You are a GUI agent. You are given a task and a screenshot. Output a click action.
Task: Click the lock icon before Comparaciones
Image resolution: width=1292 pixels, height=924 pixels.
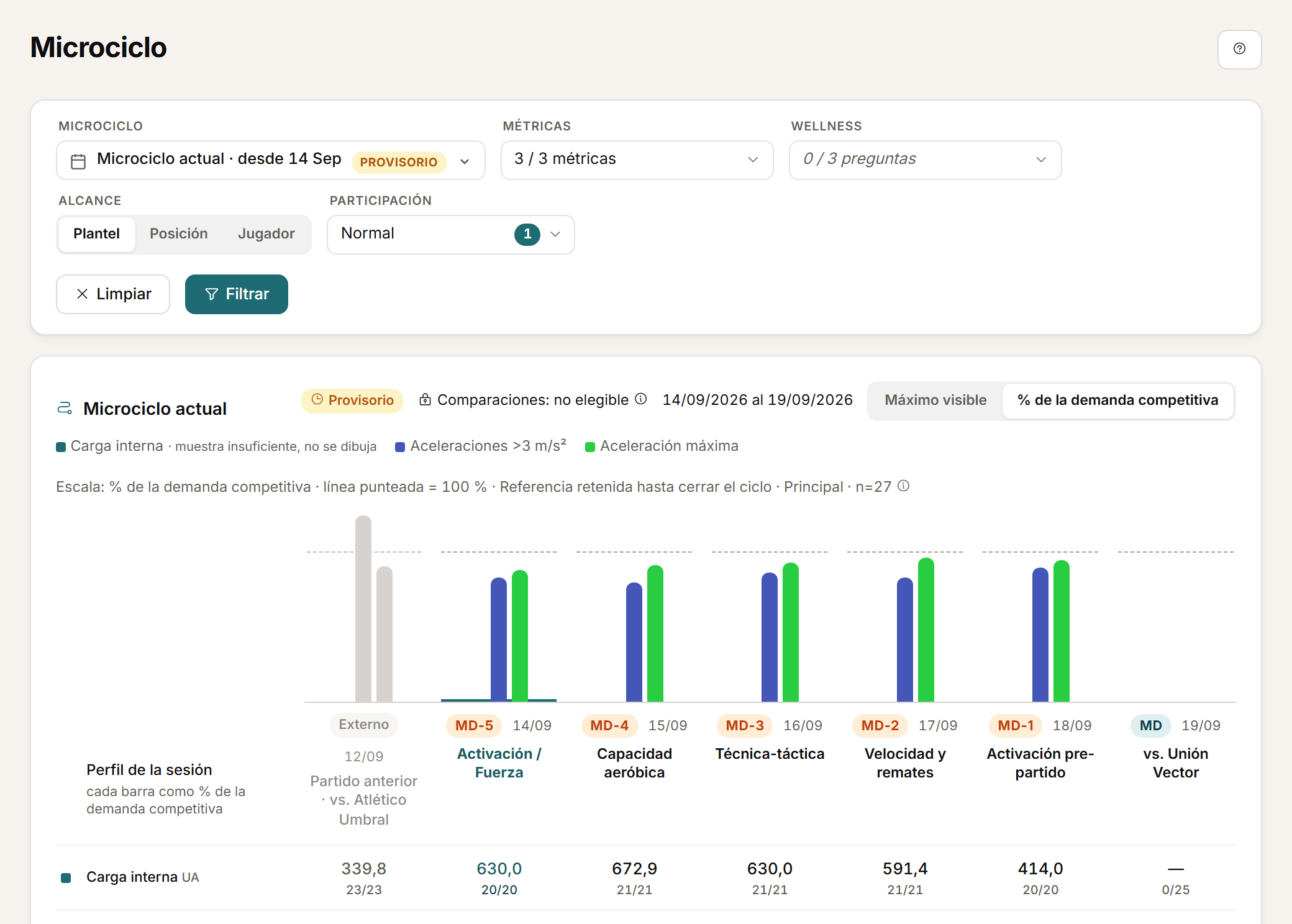pos(425,399)
